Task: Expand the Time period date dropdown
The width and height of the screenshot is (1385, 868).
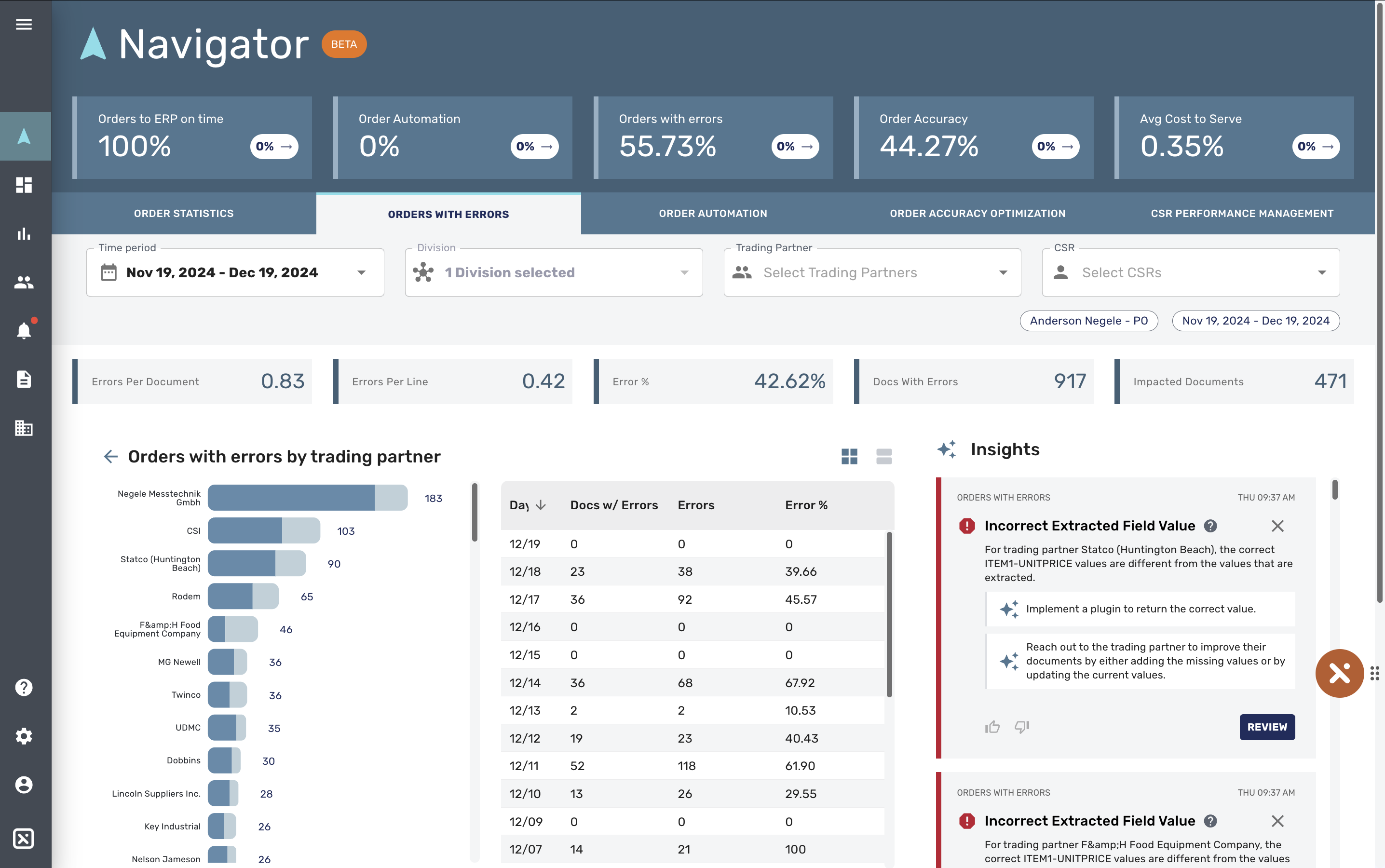Action: (235, 272)
